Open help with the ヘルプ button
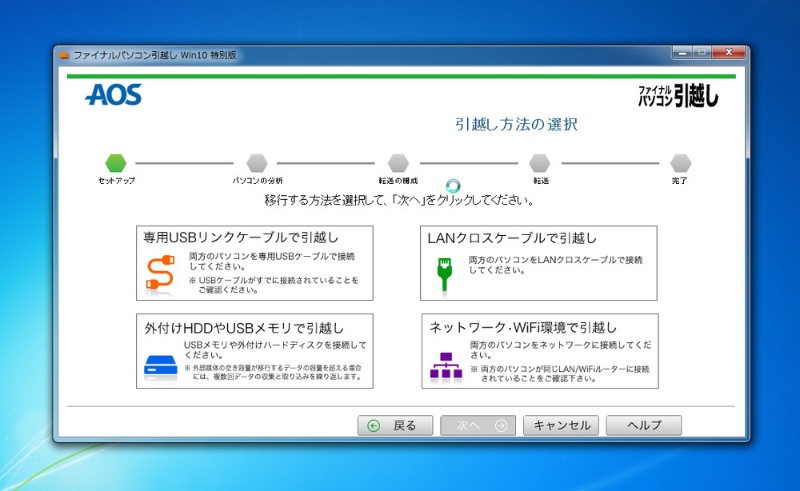The height and width of the screenshot is (491, 800). [x=644, y=425]
